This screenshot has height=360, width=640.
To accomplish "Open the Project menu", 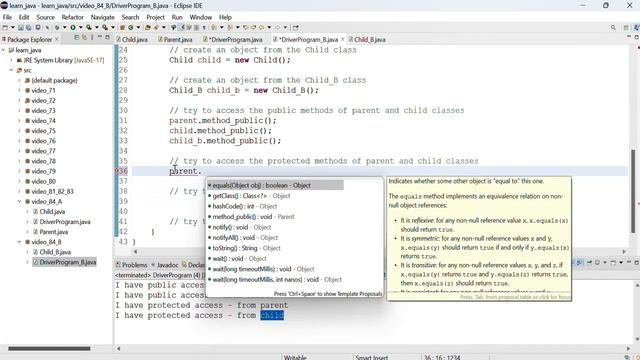I will 156,17.
